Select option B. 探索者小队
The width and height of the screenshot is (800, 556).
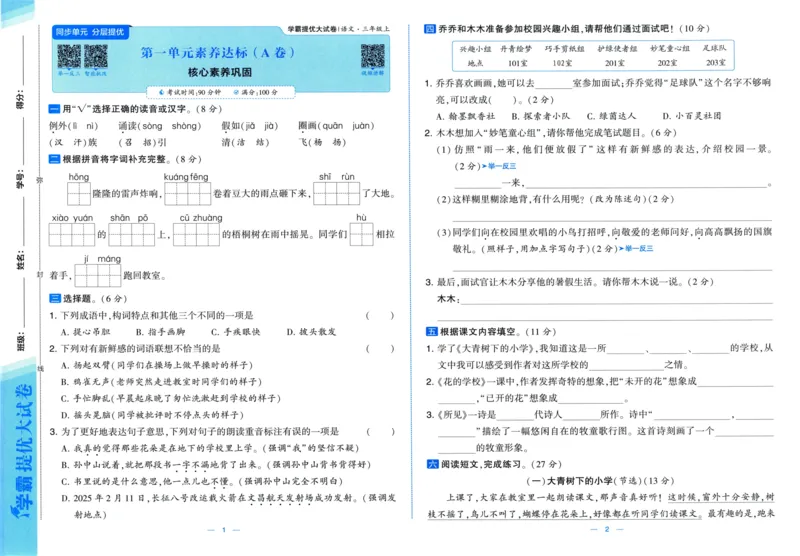tap(541, 116)
